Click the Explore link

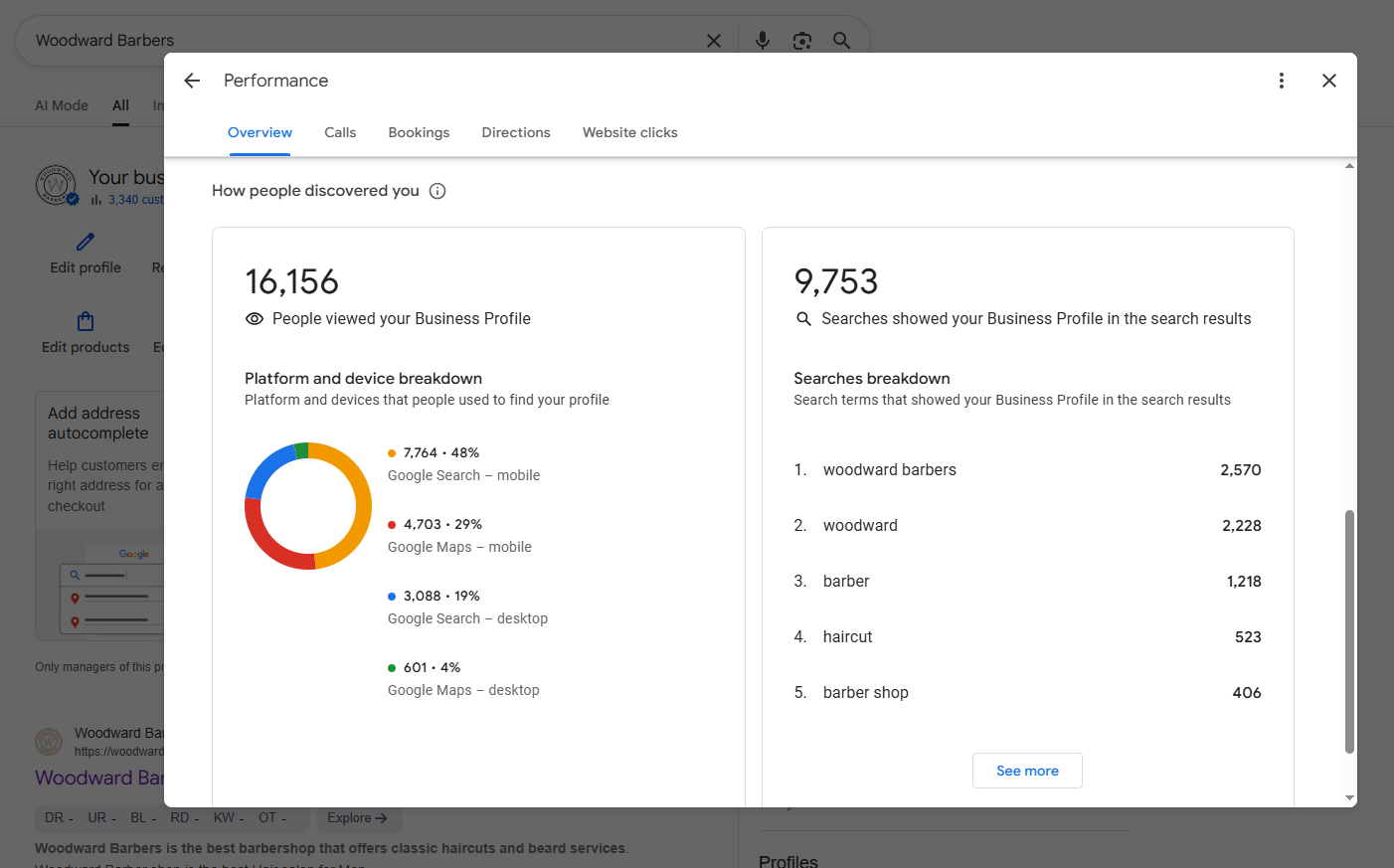point(357,817)
